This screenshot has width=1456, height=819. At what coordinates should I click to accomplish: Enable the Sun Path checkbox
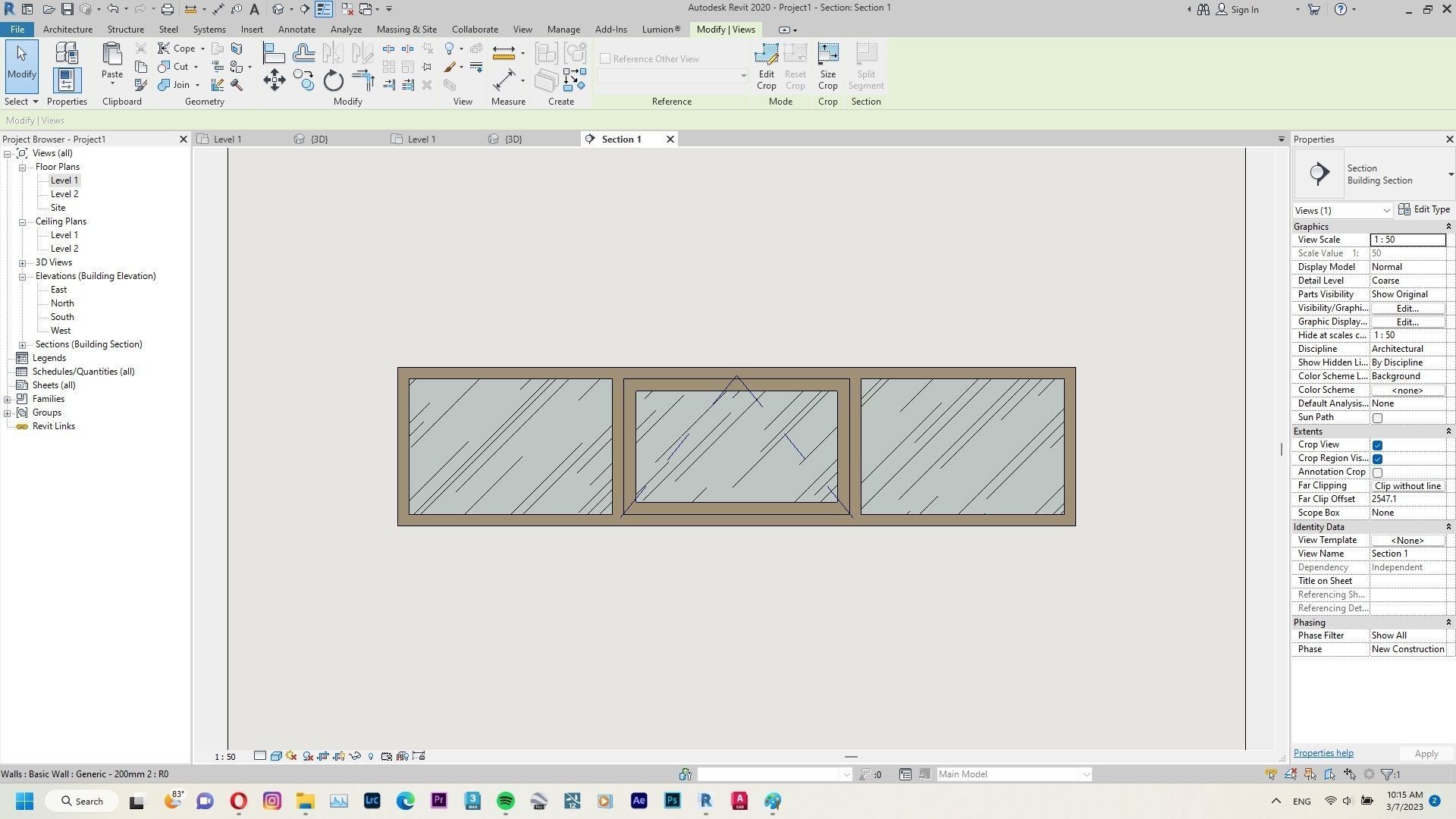tap(1378, 417)
